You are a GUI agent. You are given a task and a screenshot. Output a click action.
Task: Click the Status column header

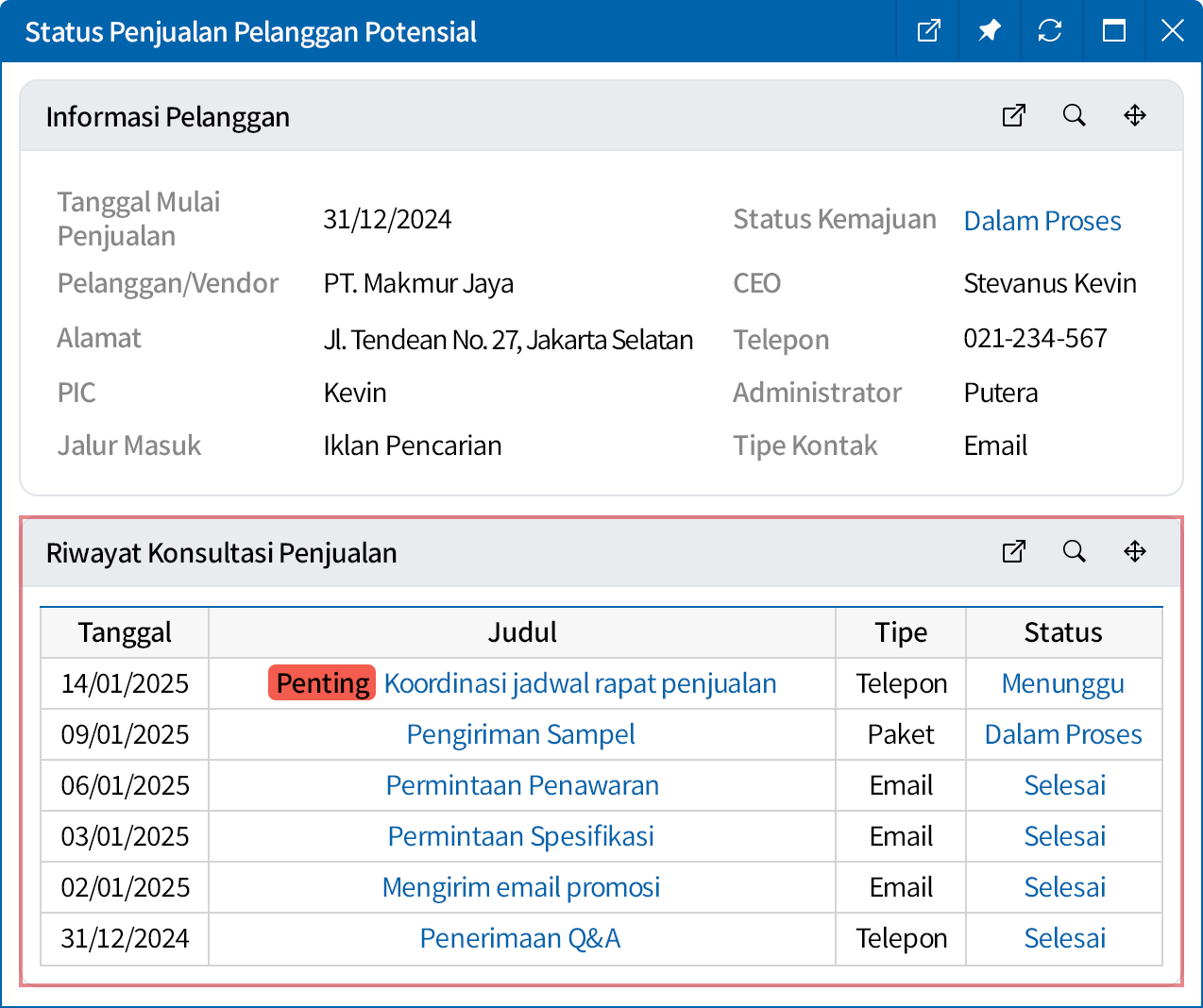pos(1064,632)
